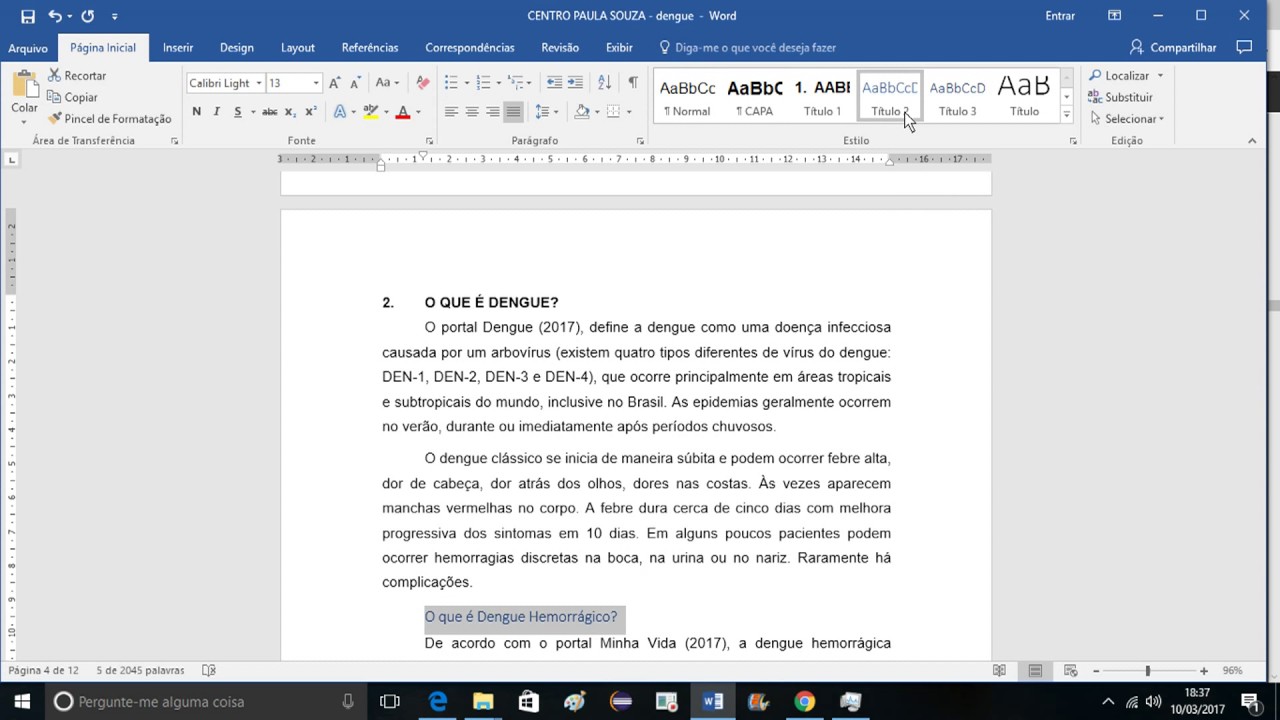
Task: Open the font size 13 dropdown
Action: [x=316, y=83]
